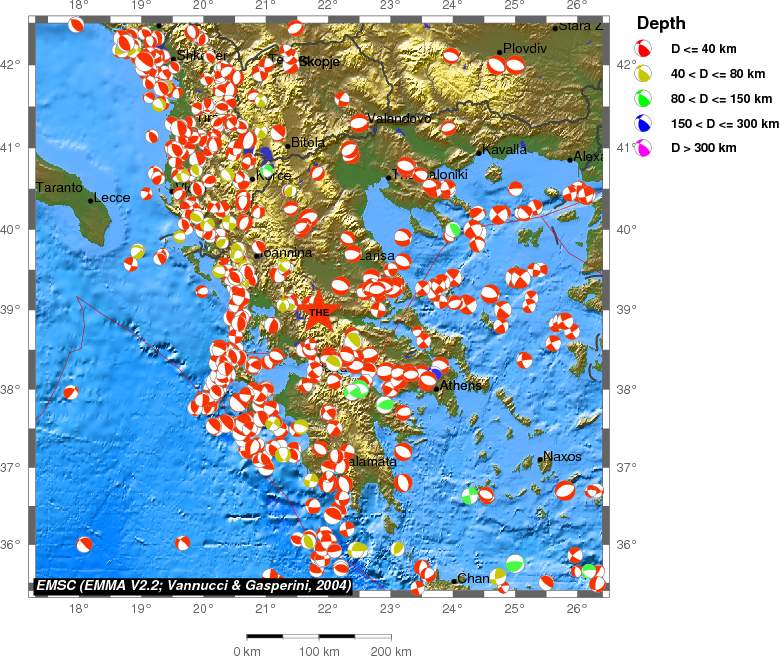This screenshot has width=779, height=656.
Task: Click the green focal mechanism west of Naxos
Action: [471, 495]
